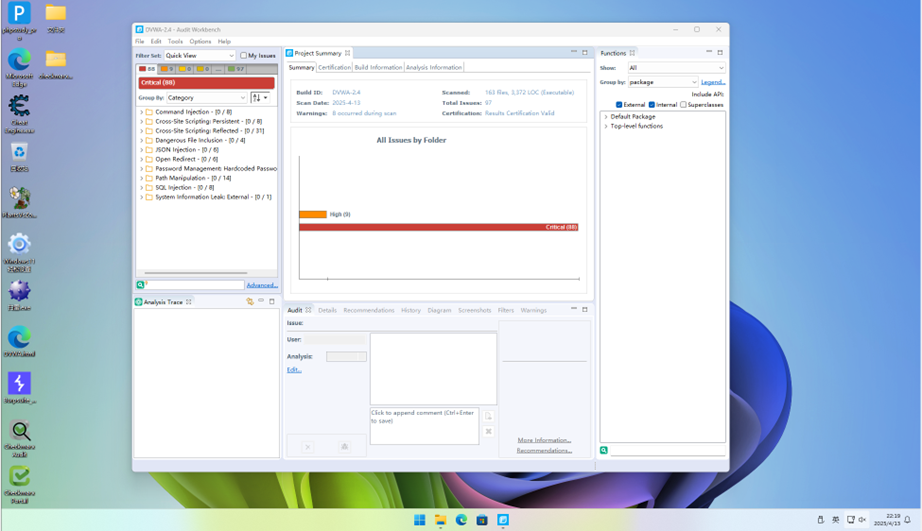Click the append comment text box
Viewport: 922px width, 531px height.
[x=424, y=426]
